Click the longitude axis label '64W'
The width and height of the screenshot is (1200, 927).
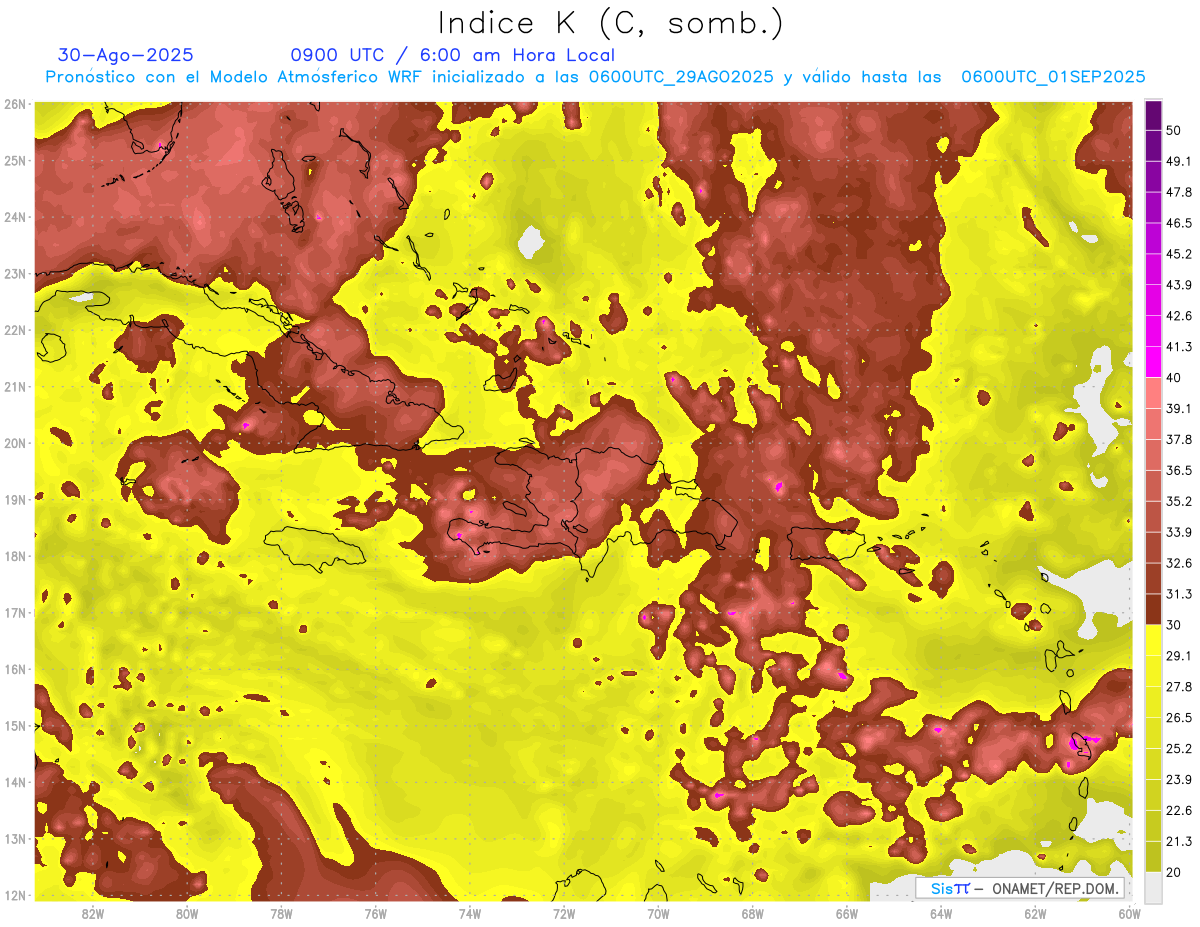[x=941, y=913]
